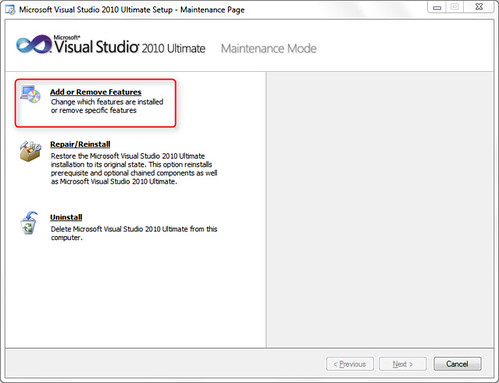Click the Visual Studio infinity logo
Viewport: 499px width, 383px height.
tap(33, 45)
